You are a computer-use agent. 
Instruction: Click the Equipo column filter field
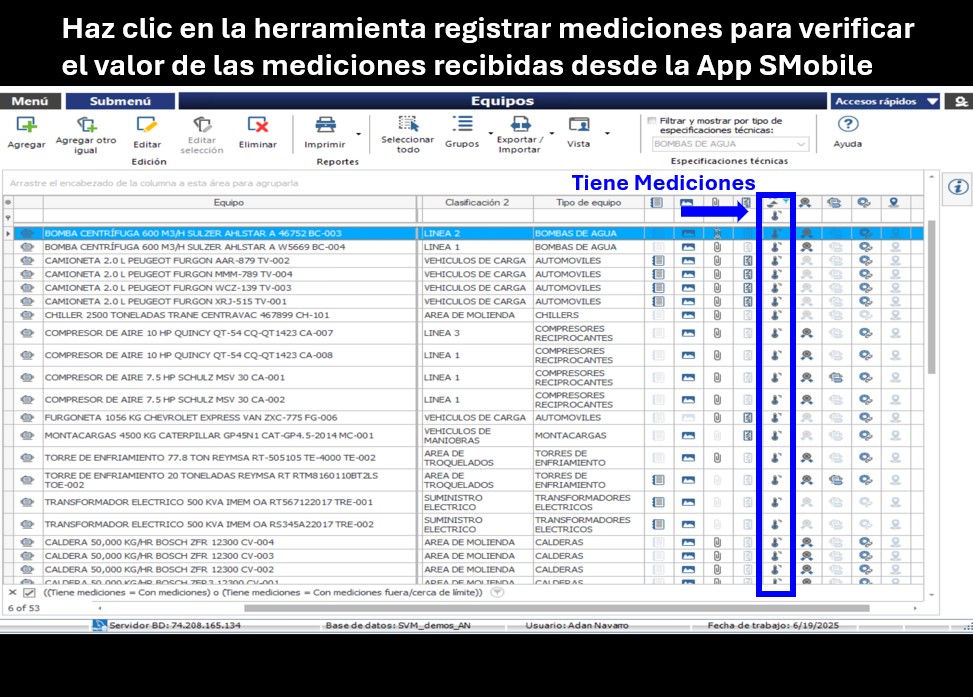pos(230,217)
